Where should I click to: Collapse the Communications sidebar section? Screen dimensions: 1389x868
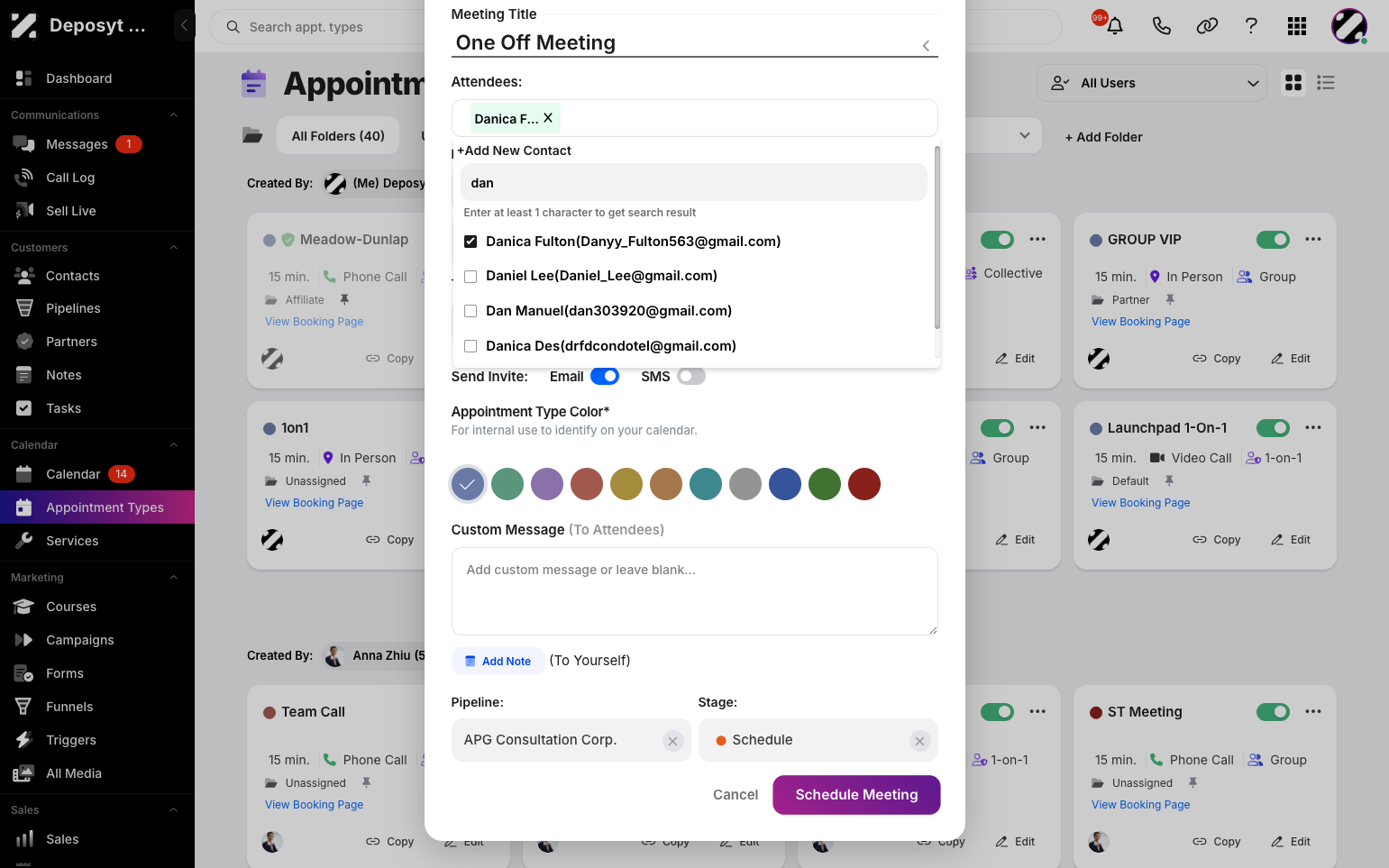coord(174,115)
